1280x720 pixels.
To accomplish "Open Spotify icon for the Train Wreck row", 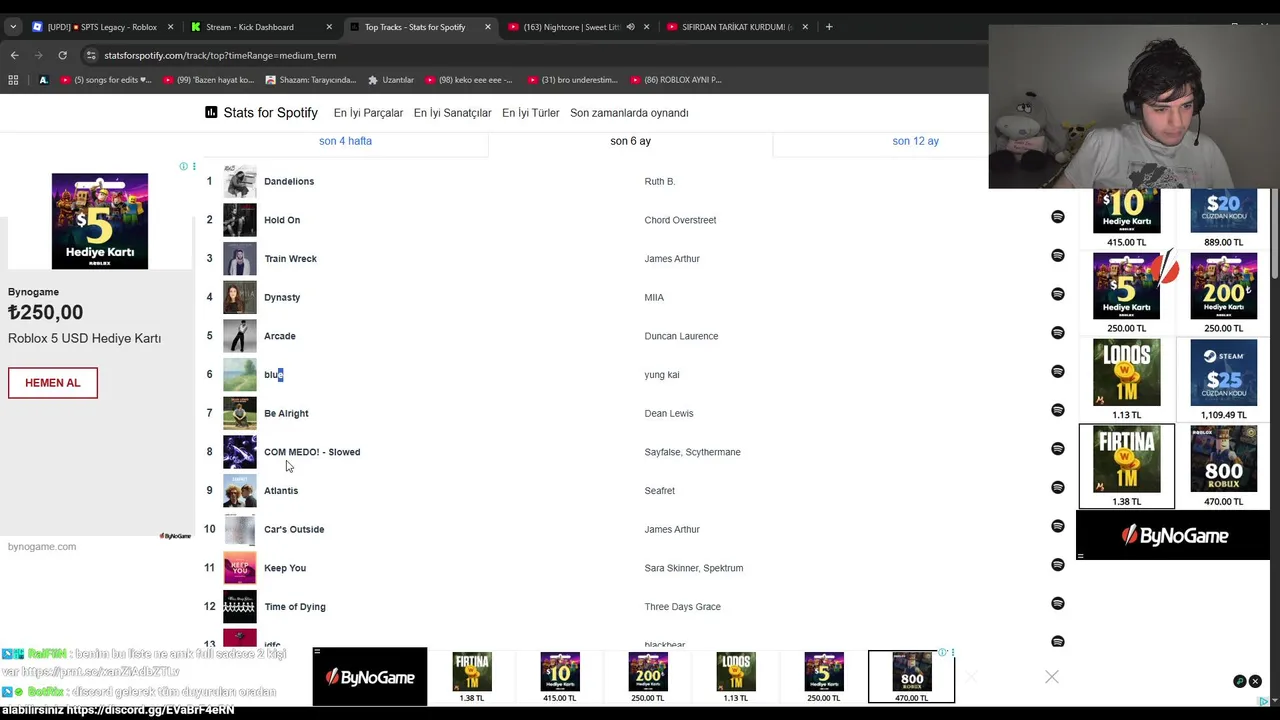I will click(x=1058, y=256).
